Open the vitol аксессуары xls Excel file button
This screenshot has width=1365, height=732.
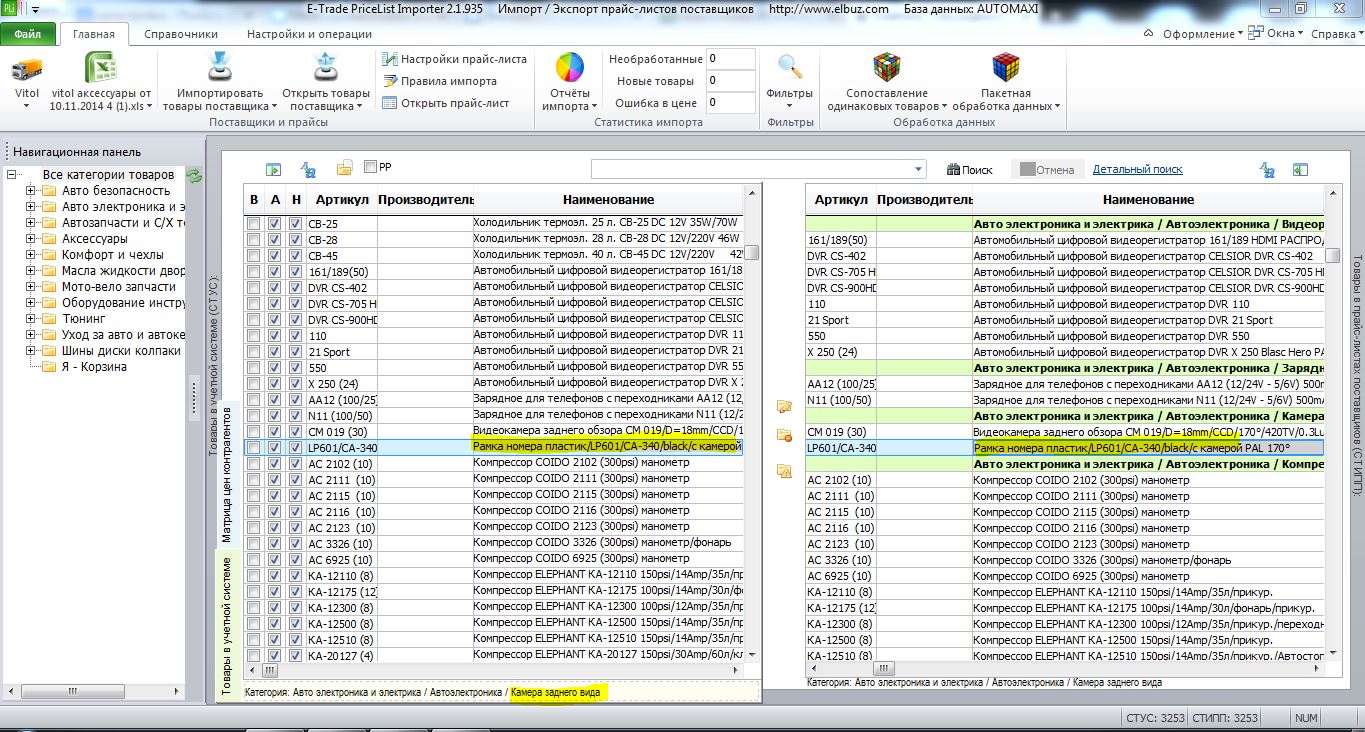point(102,80)
